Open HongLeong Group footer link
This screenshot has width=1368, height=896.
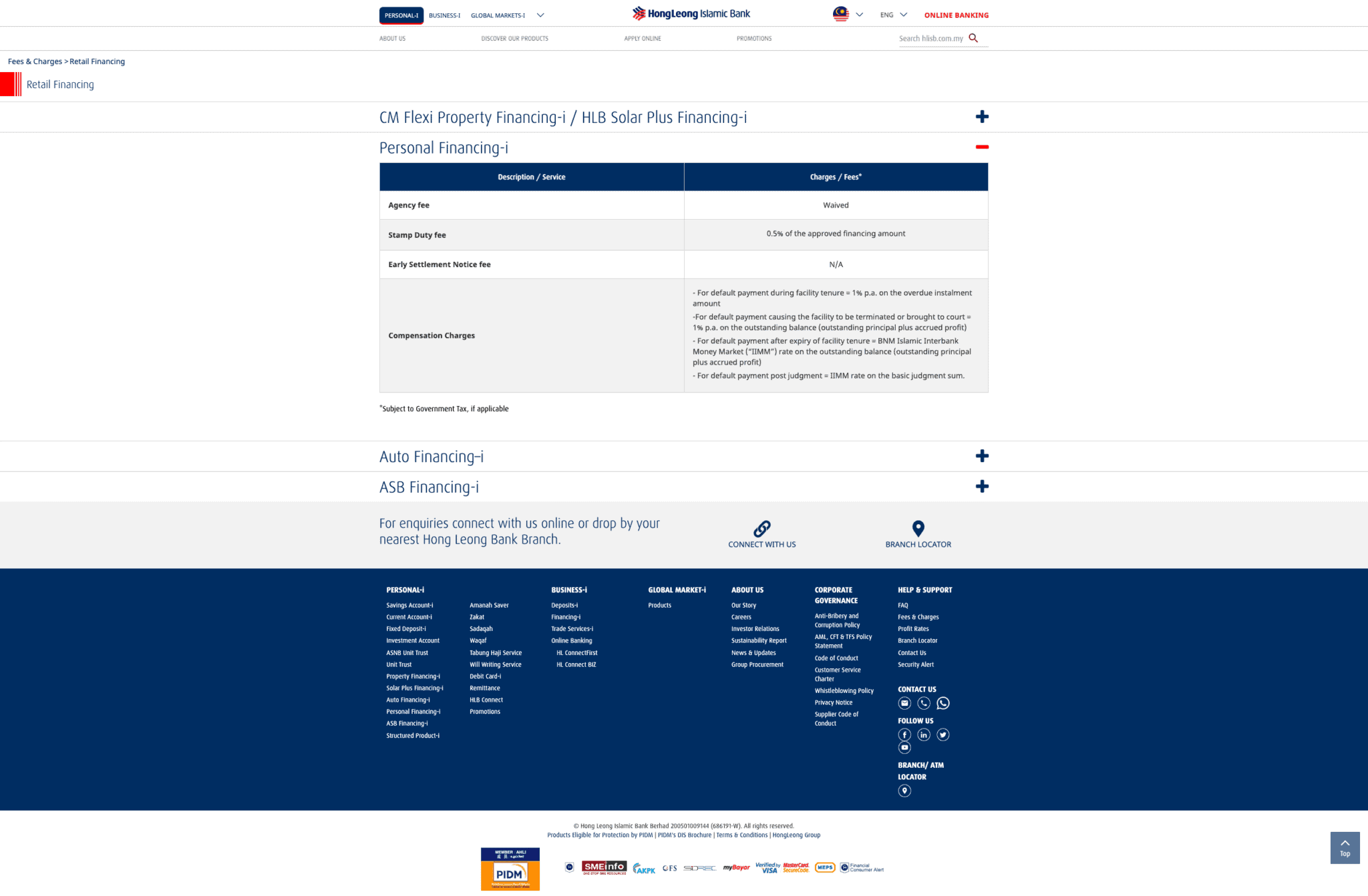pyautogui.click(x=796, y=835)
